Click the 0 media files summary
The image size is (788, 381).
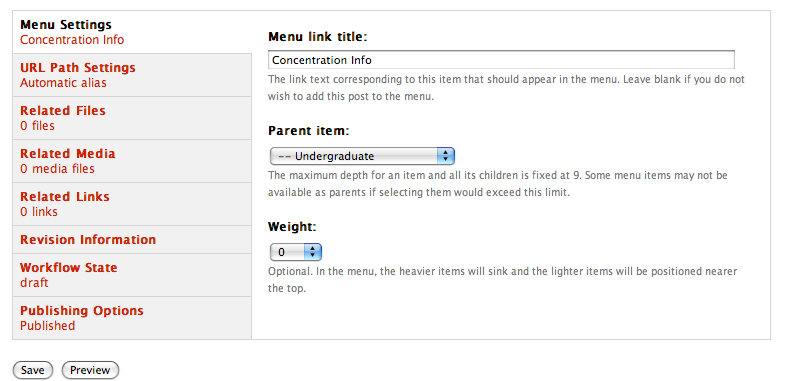57,169
